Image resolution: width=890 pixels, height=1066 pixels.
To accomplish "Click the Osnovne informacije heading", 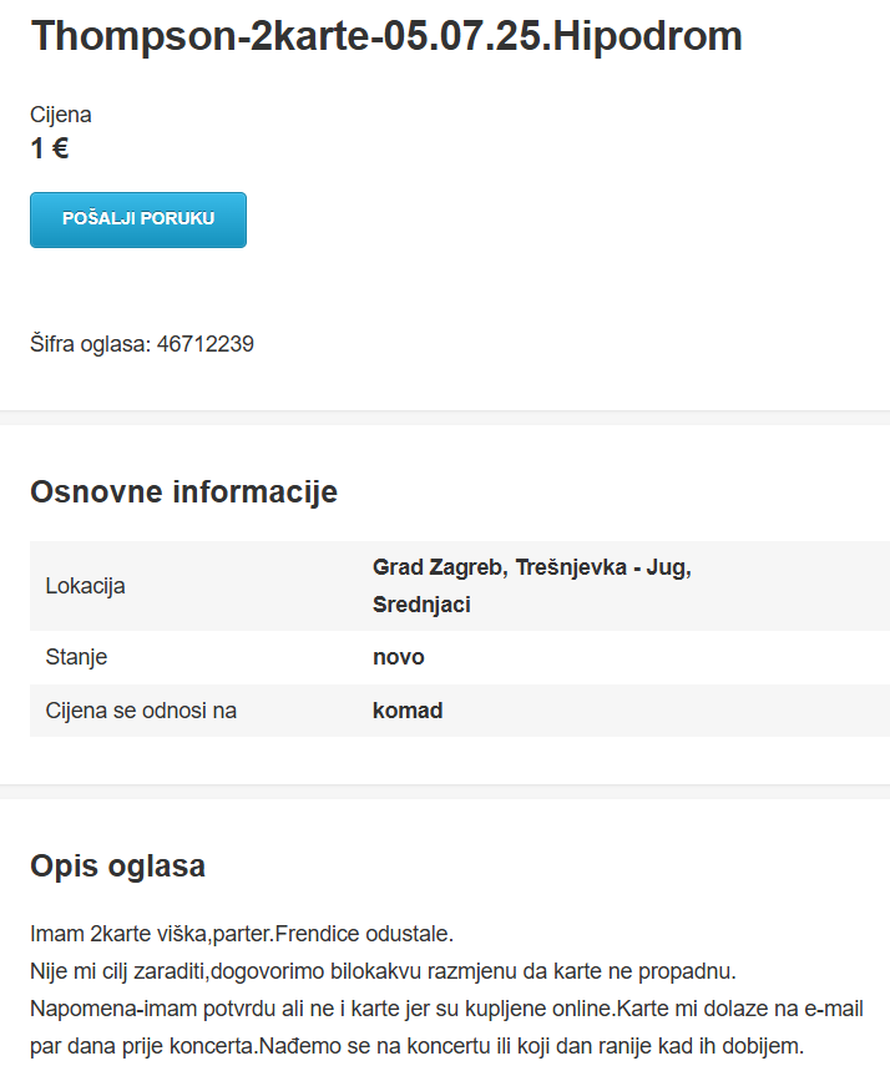I will point(184,492).
